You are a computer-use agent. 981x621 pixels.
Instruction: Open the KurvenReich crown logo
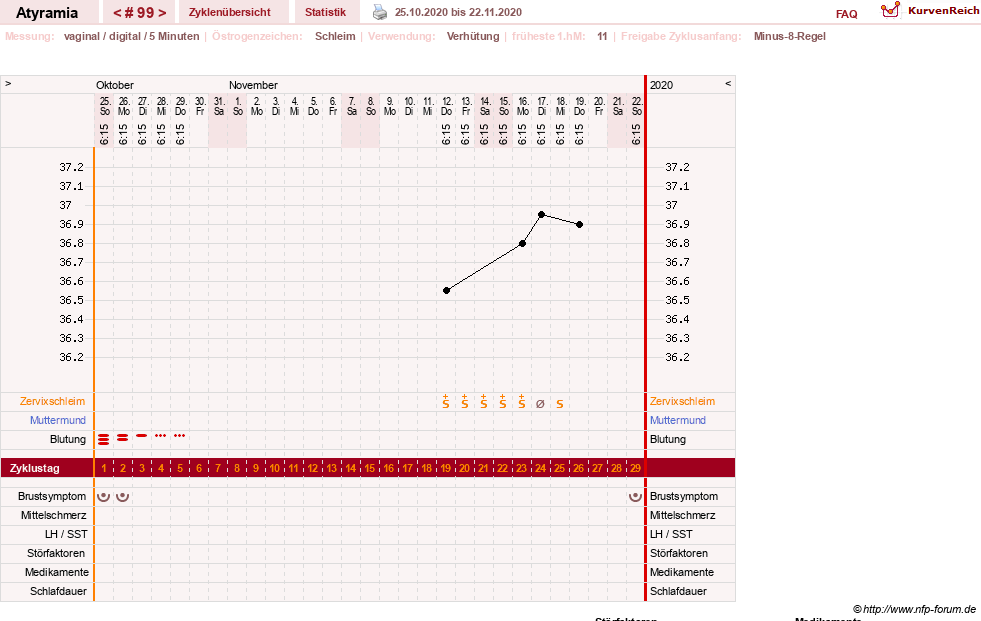click(x=890, y=10)
